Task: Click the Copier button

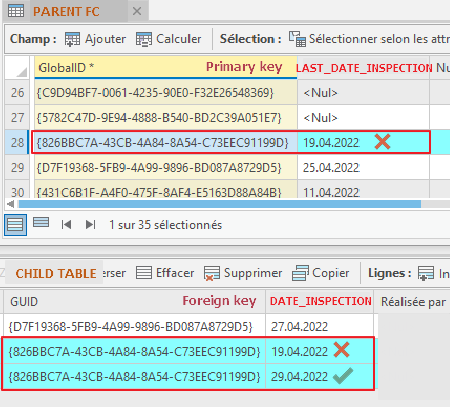Action: 321,273
